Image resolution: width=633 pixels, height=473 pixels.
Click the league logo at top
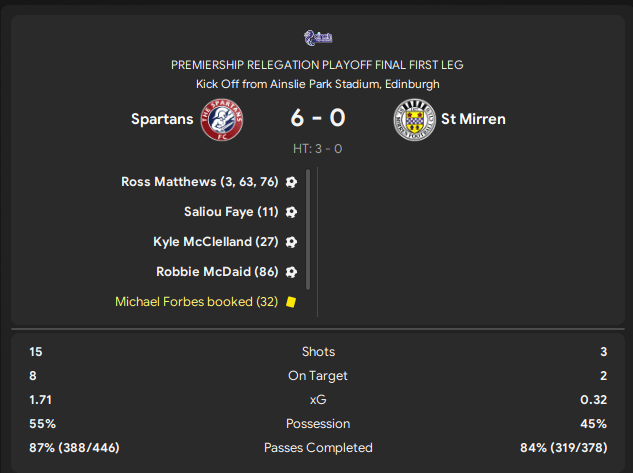coord(317,37)
